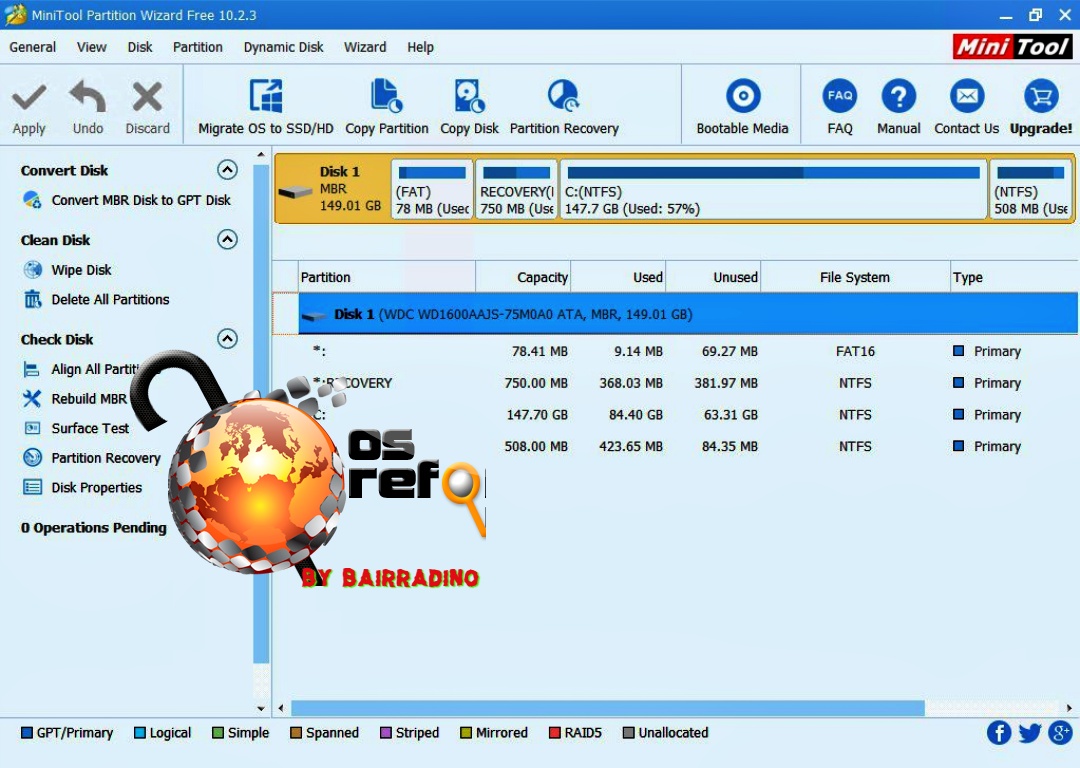
Task: Click the Upgrade cart icon
Action: coord(1041,96)
